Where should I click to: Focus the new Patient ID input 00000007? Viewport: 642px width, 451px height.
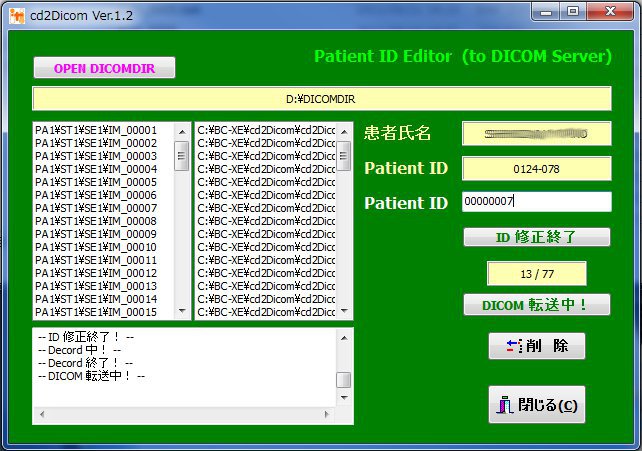pyautogui.click(x=536, y=201)
